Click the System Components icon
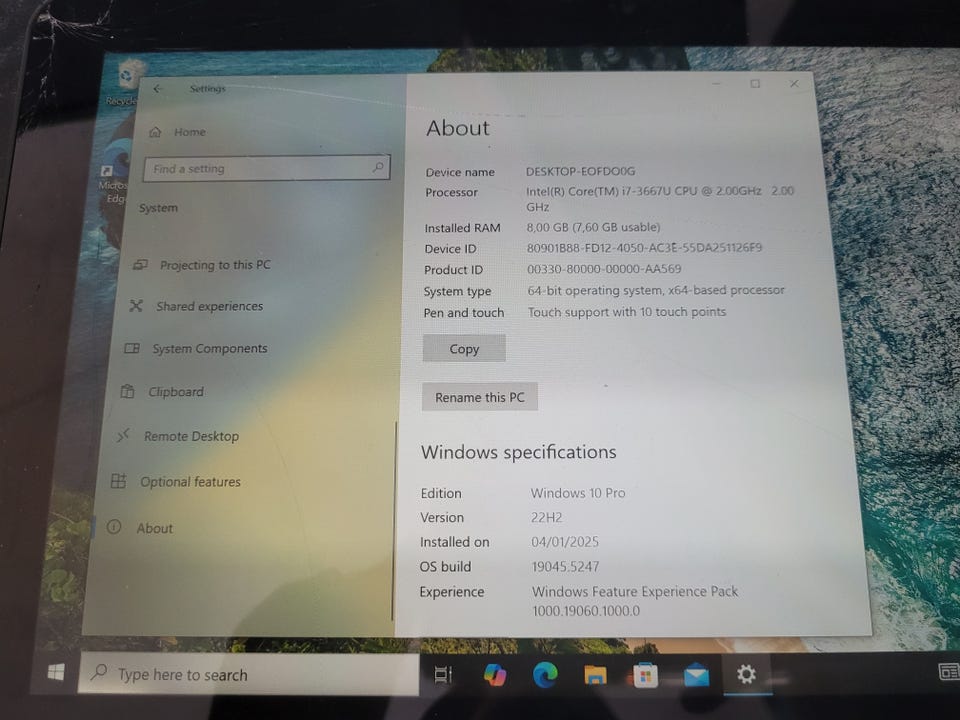This screenshot has height=720, width=960. [x=132, y=348]
